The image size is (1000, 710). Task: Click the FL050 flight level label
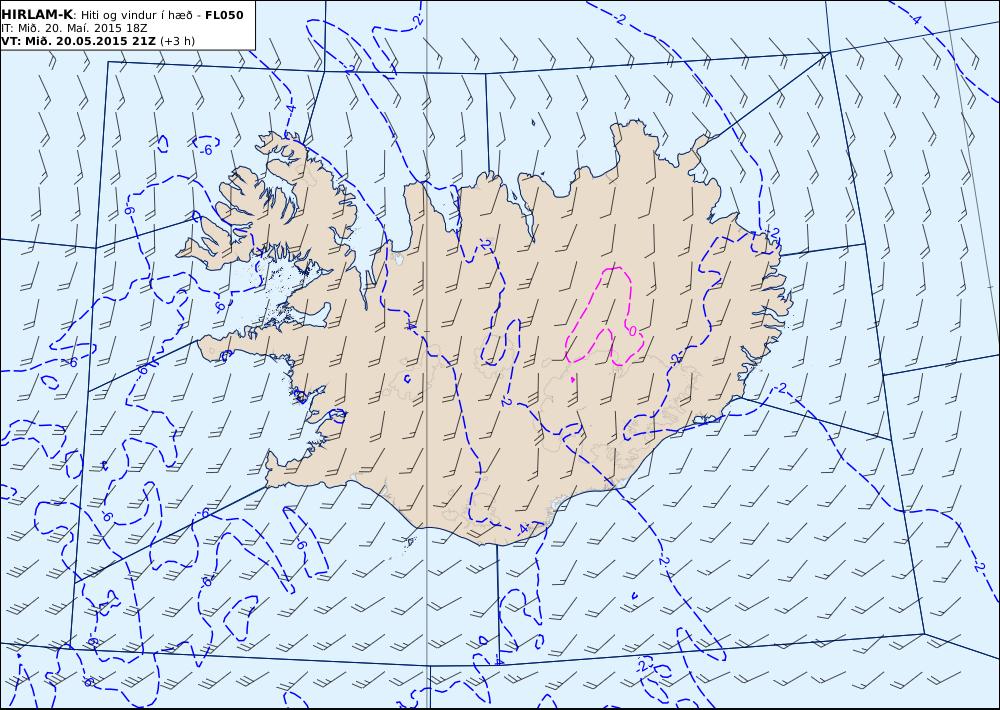pos(224,15)
